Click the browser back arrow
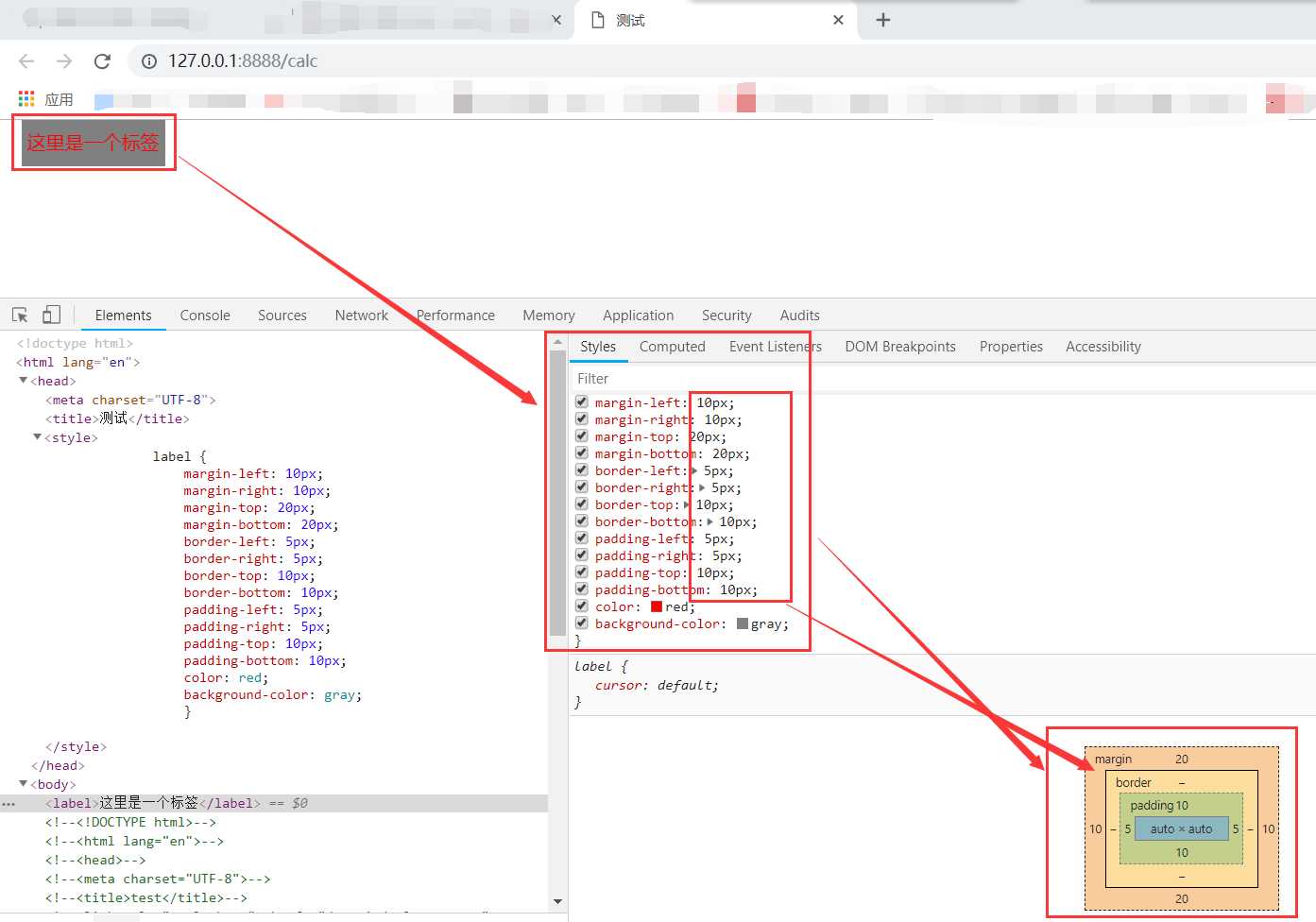 tap(26, 61)
